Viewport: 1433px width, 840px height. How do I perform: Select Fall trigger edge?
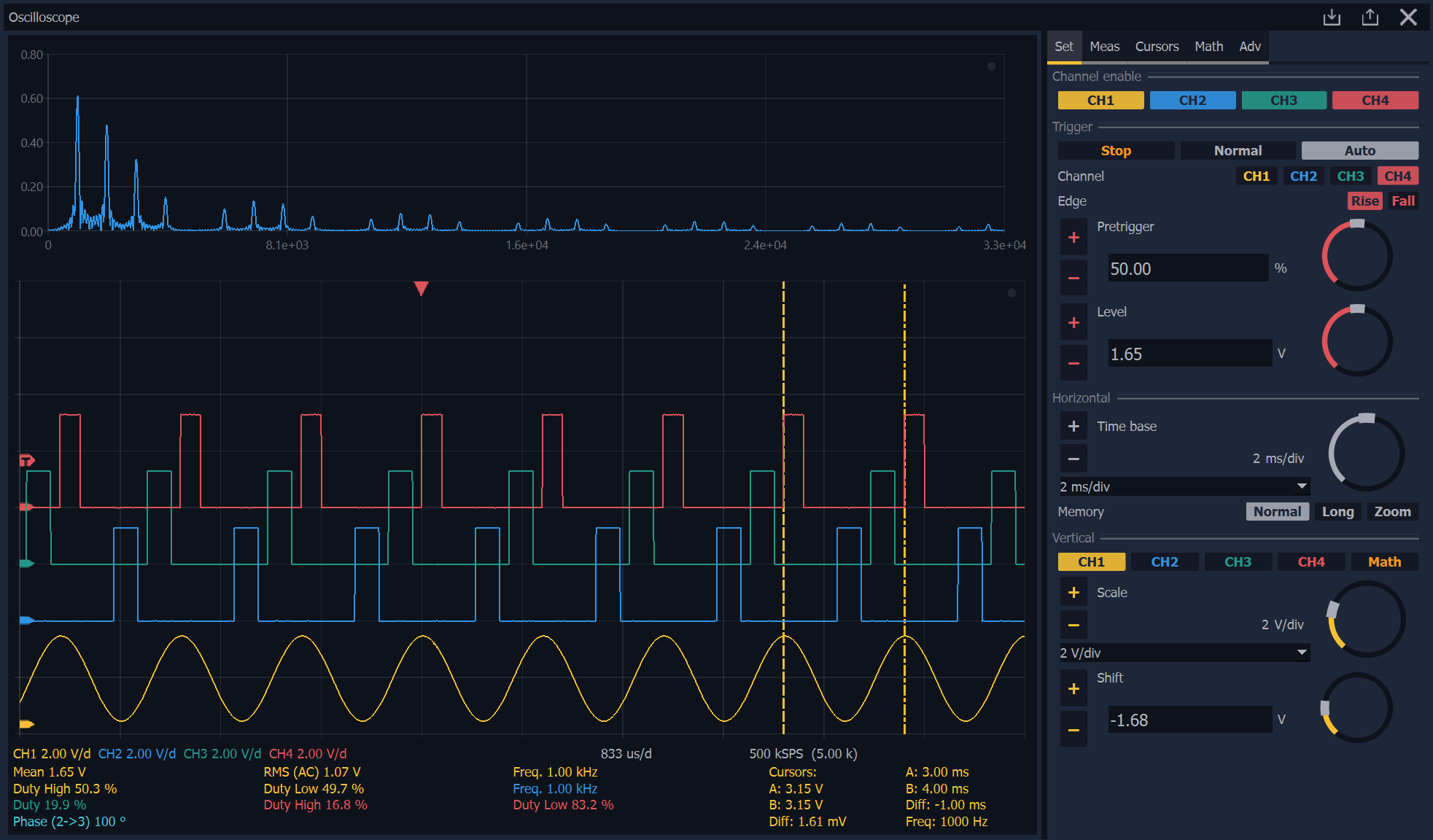click(x=1402, y=201)
